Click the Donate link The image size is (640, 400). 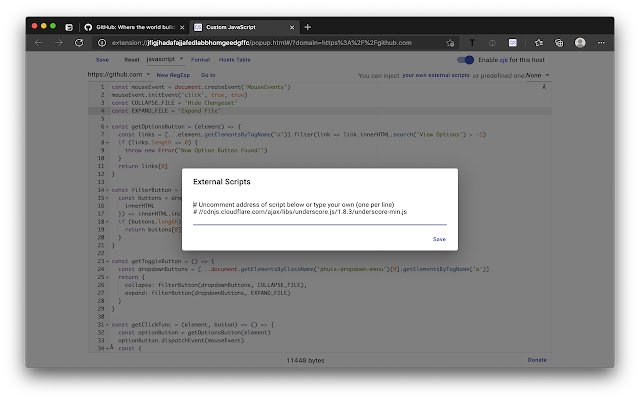tap(537, 360)
